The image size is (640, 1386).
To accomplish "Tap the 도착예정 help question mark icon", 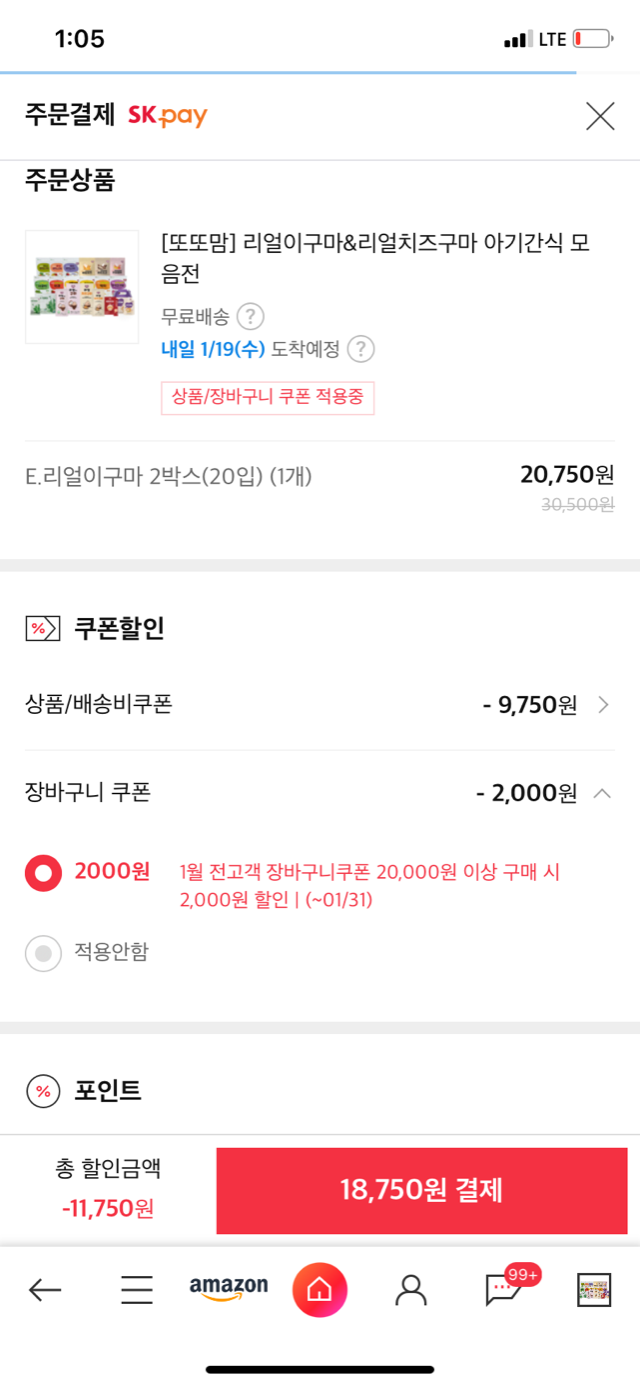I will coord(361,349).
